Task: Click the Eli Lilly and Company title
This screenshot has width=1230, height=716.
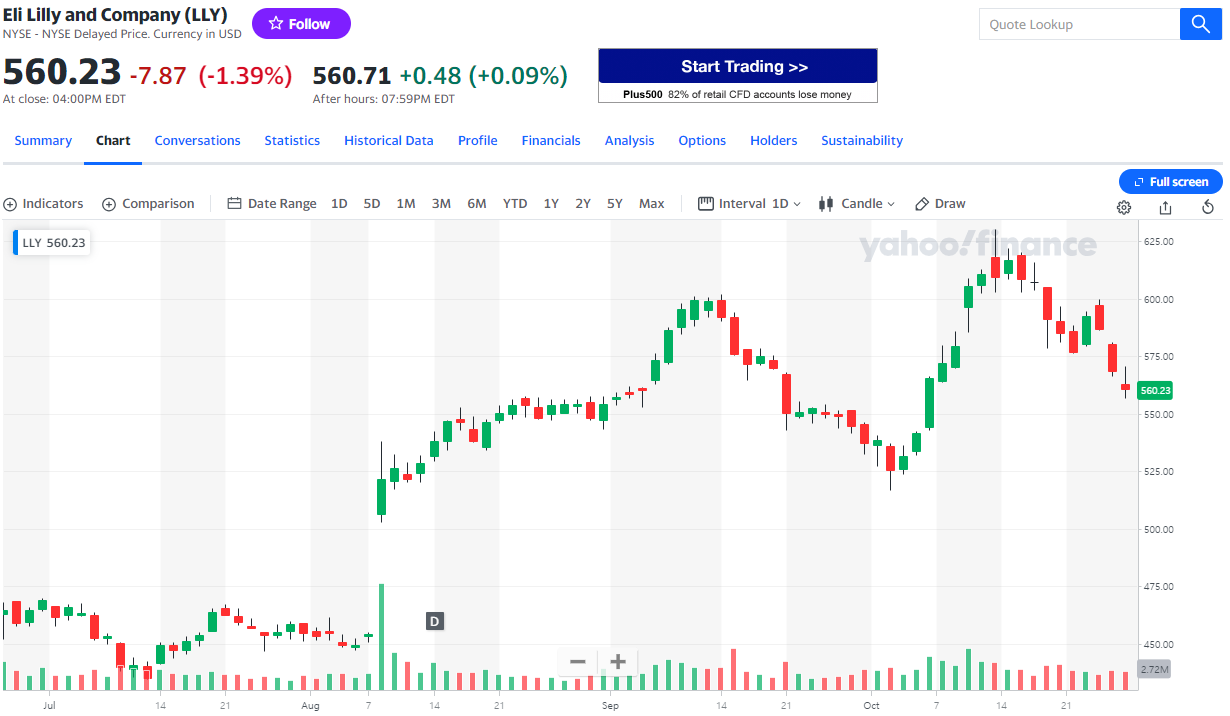Action: (x=115, y=15)
